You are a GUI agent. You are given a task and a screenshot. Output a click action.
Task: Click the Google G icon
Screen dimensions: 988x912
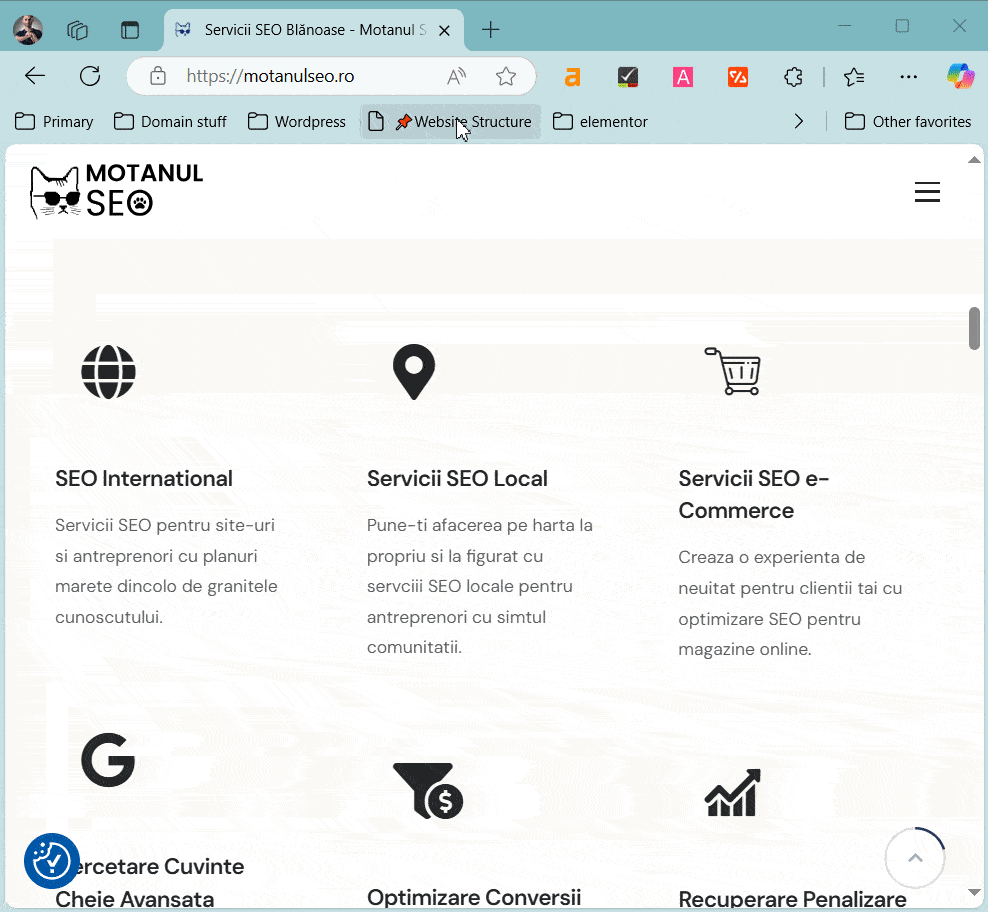(108, 760)
